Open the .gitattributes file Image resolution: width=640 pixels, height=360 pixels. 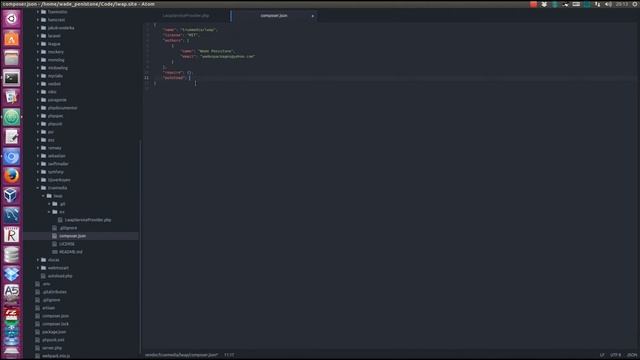(x=54, y=292)
